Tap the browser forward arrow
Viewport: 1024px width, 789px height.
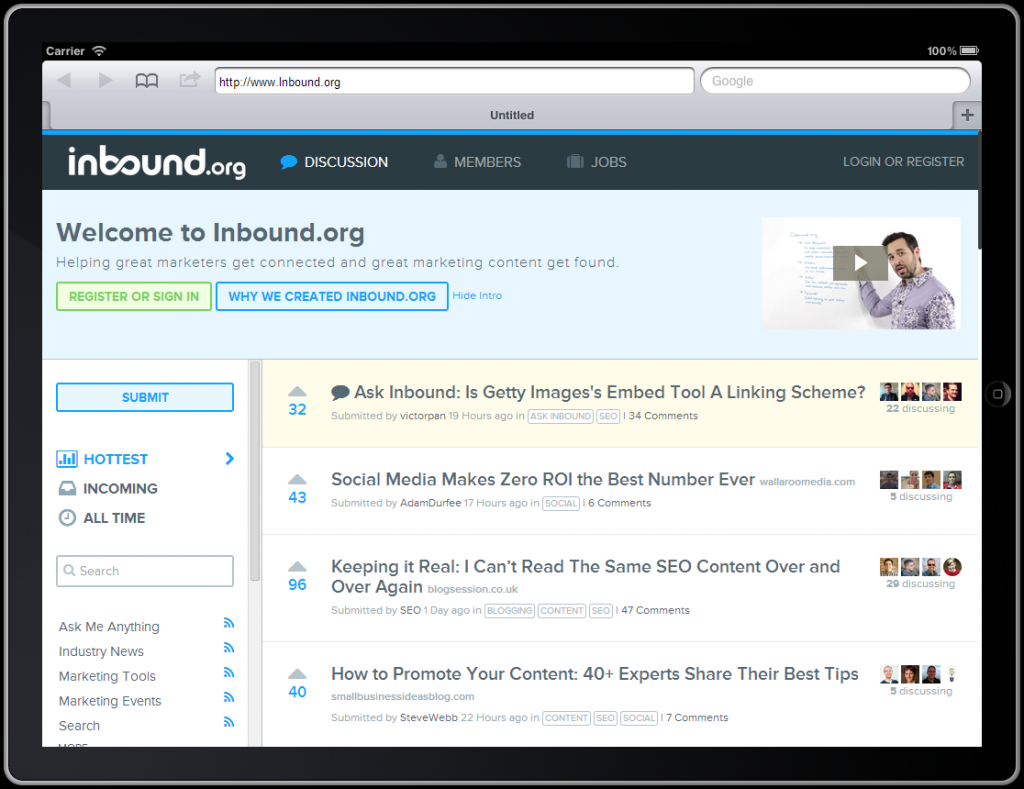[x=105, y=80]
